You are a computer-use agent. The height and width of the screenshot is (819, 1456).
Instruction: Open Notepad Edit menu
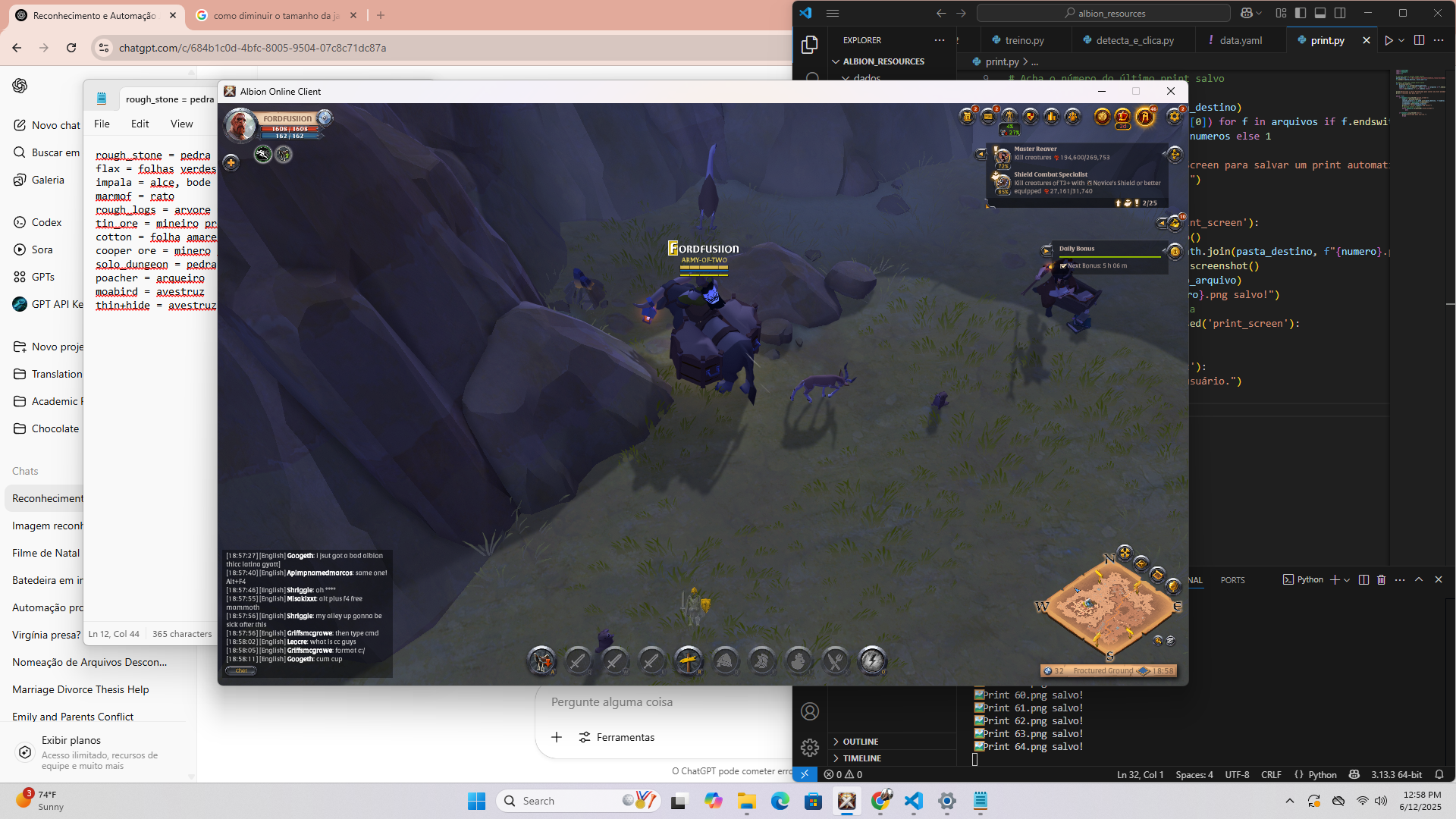140,124
